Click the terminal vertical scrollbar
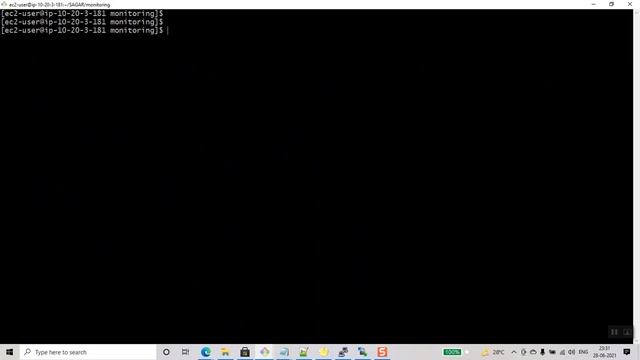Image resolution: width=640 pixels, height=360 pixels. pyautogui.click(x=636, y=176)
